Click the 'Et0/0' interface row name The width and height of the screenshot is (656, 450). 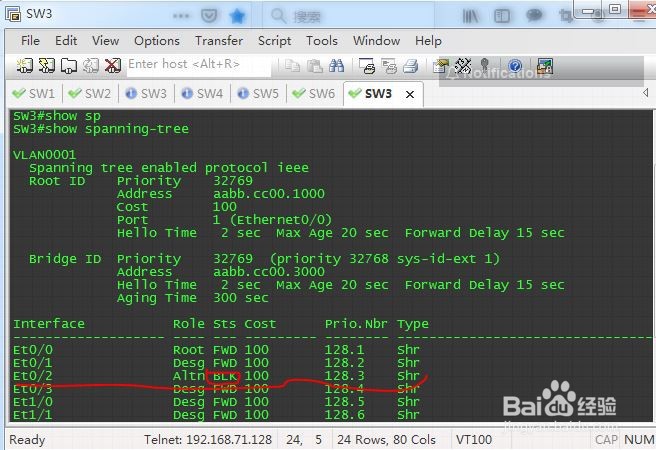coord(33,350)
